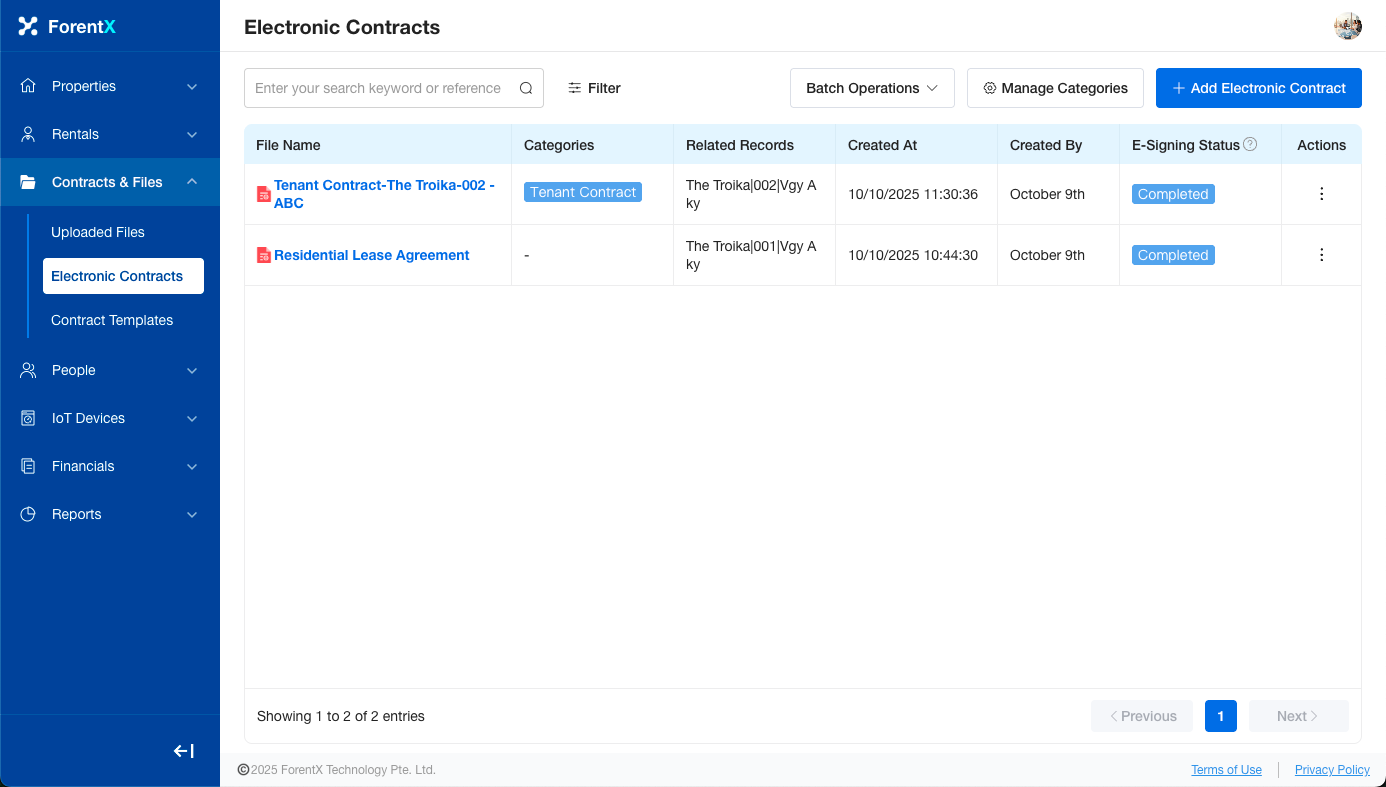The image size is (1386, 787).
Task: Open Contract Templates in sidebar
Action: point(112,320)
